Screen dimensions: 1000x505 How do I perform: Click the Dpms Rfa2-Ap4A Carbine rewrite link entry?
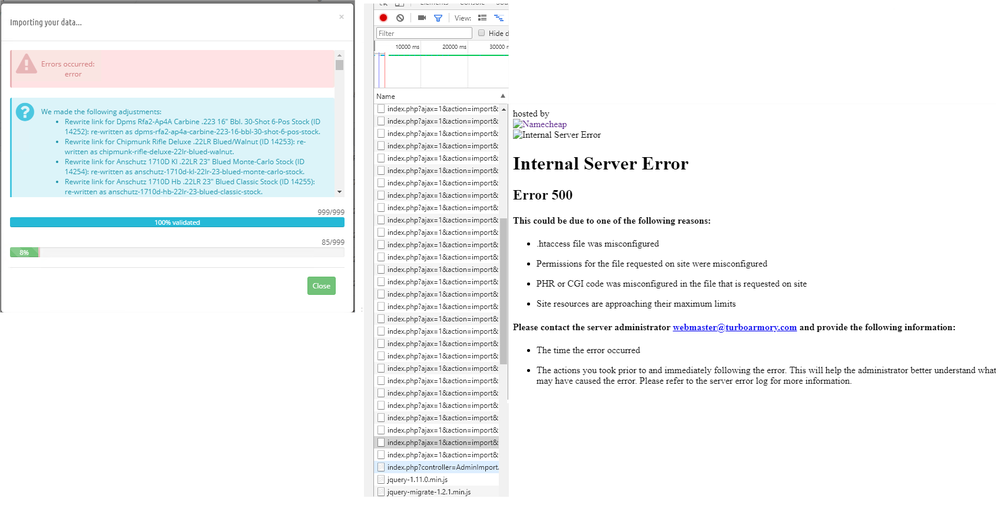(x=193, y=126)
